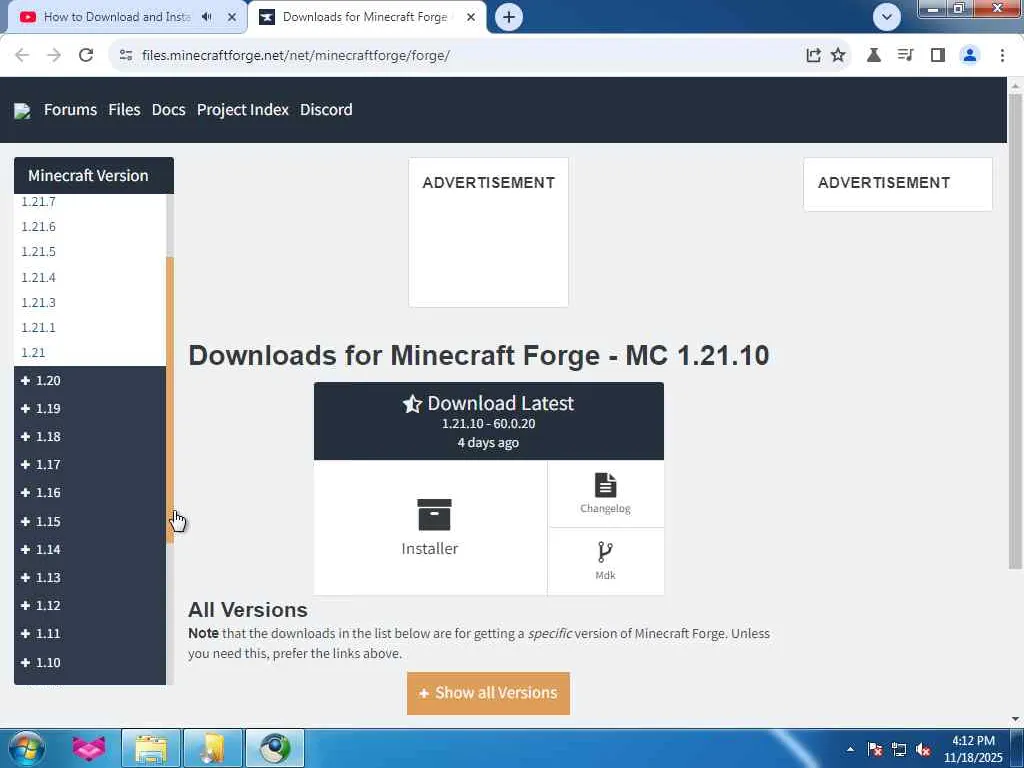1024x768 pixels.
Task: Open File Explorer from taskbar
Action: (x=151, y=748)
